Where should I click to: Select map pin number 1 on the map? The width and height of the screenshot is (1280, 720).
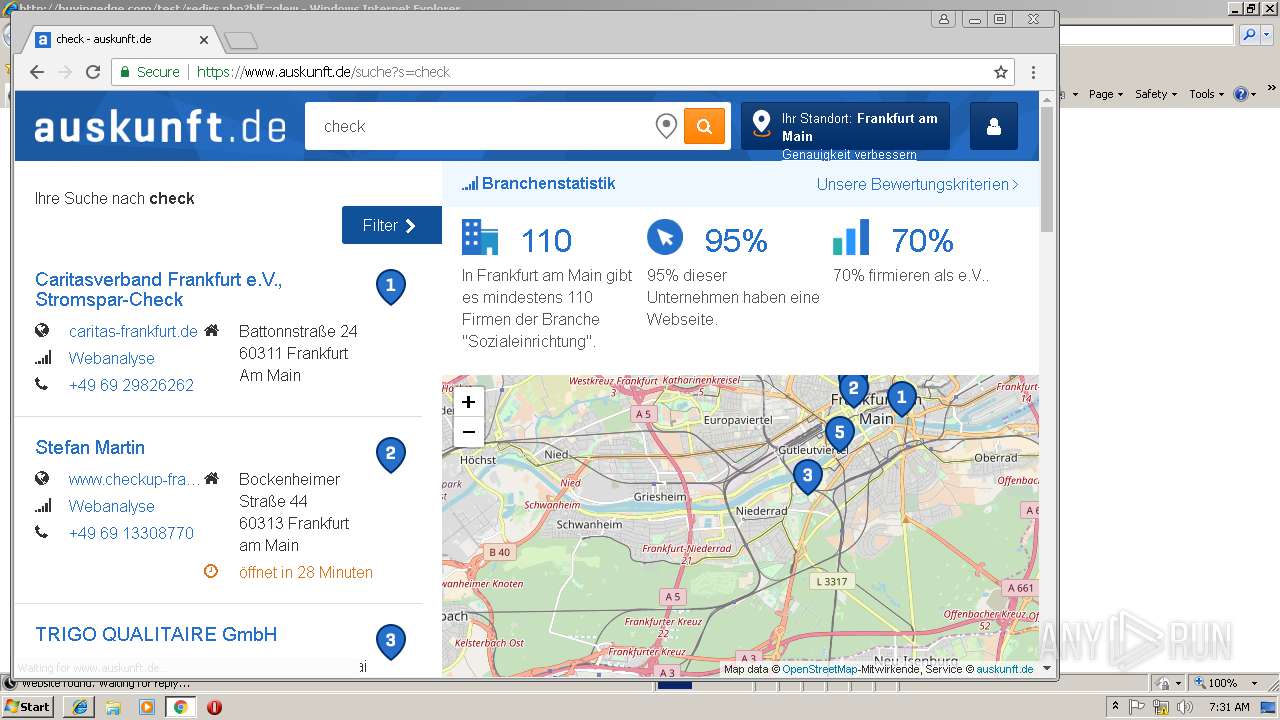pyautogui.click(x=901, y=399)
